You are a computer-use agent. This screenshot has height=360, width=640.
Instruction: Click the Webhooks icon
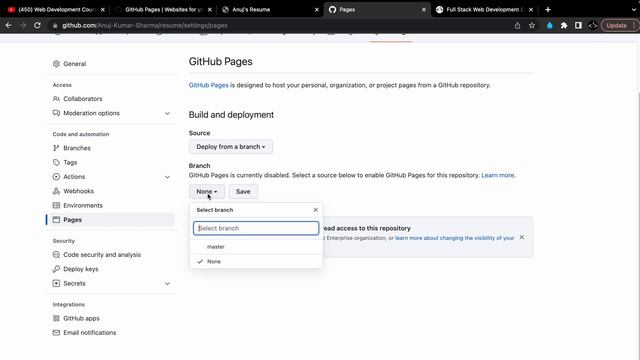56,191
